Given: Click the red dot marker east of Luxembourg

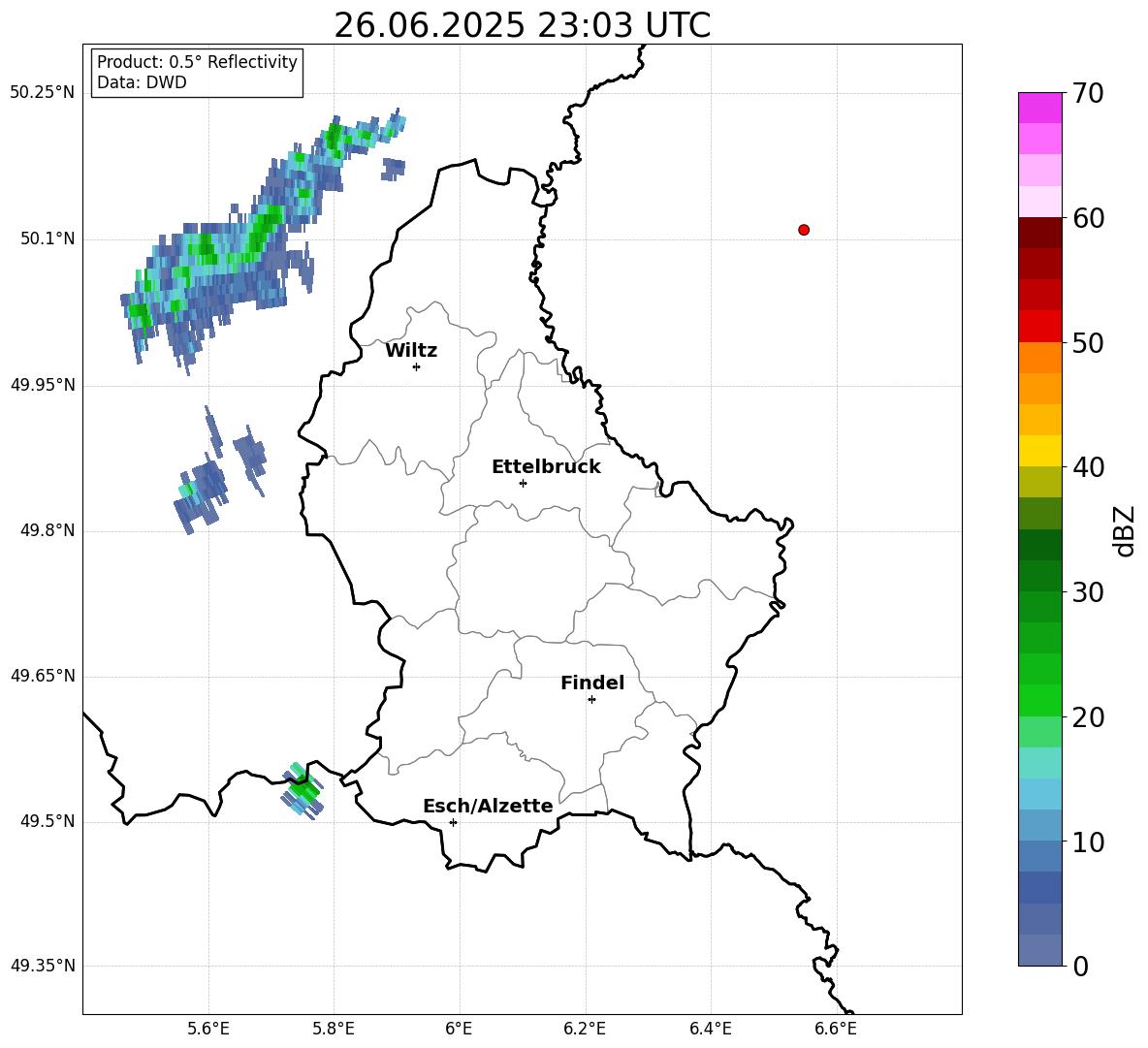Looking at the screenshot, I should click(x=804, y=230).
